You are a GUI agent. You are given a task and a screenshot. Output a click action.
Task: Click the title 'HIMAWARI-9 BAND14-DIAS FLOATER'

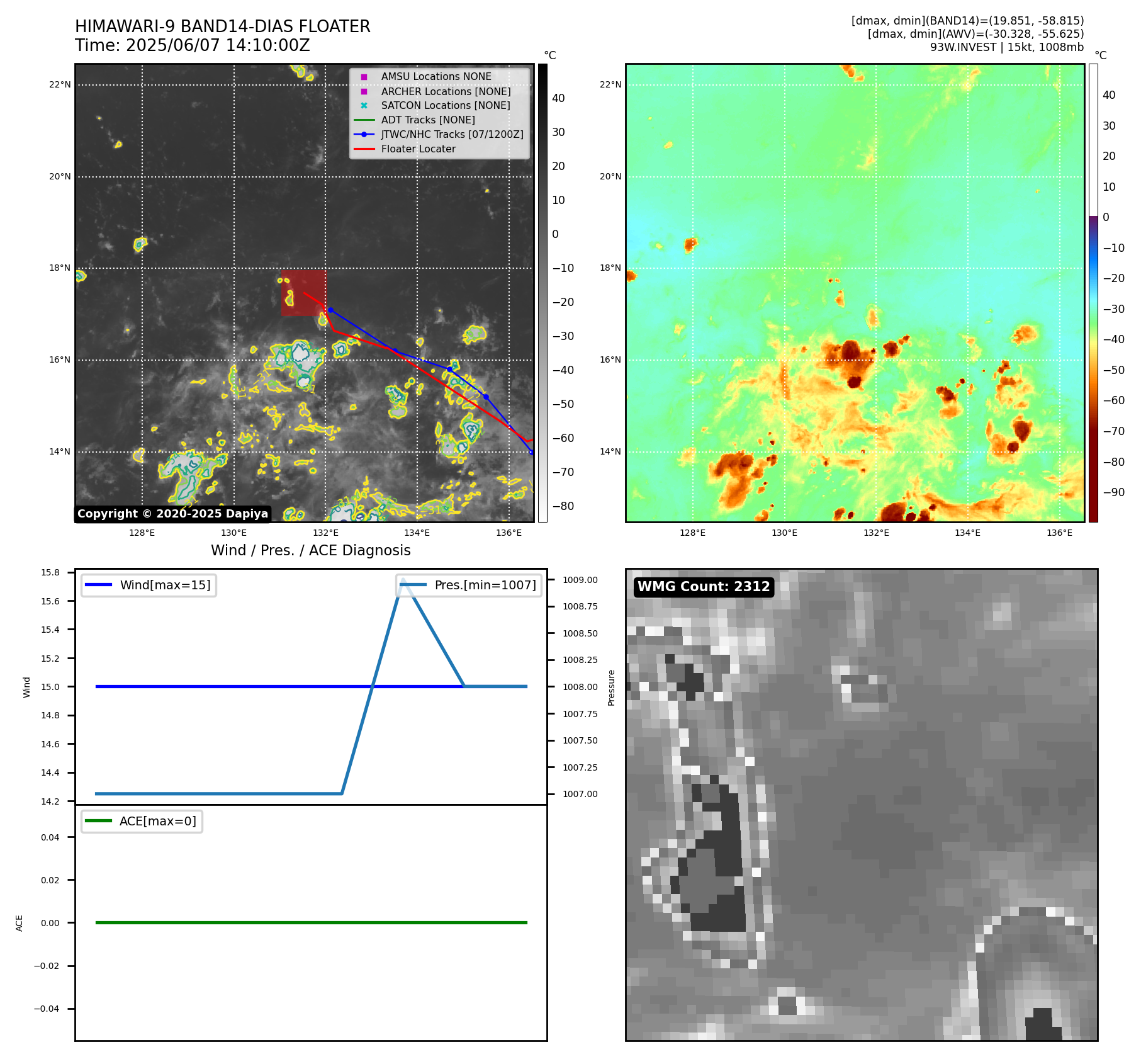coord(223,26)
